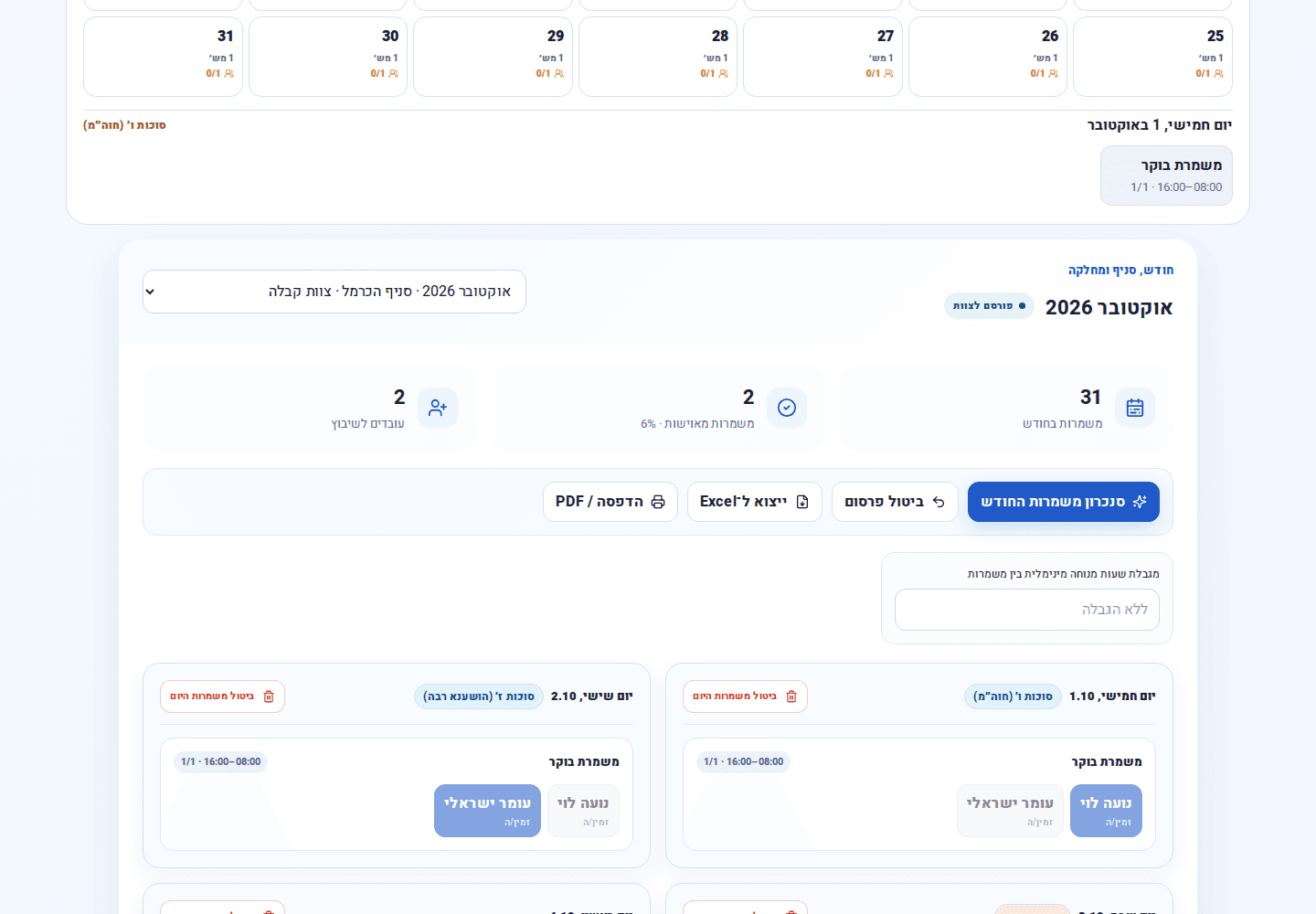1316x914 pixels.
Task: Click the staffing person icon on day 25
Action: tap(1218, 73)
